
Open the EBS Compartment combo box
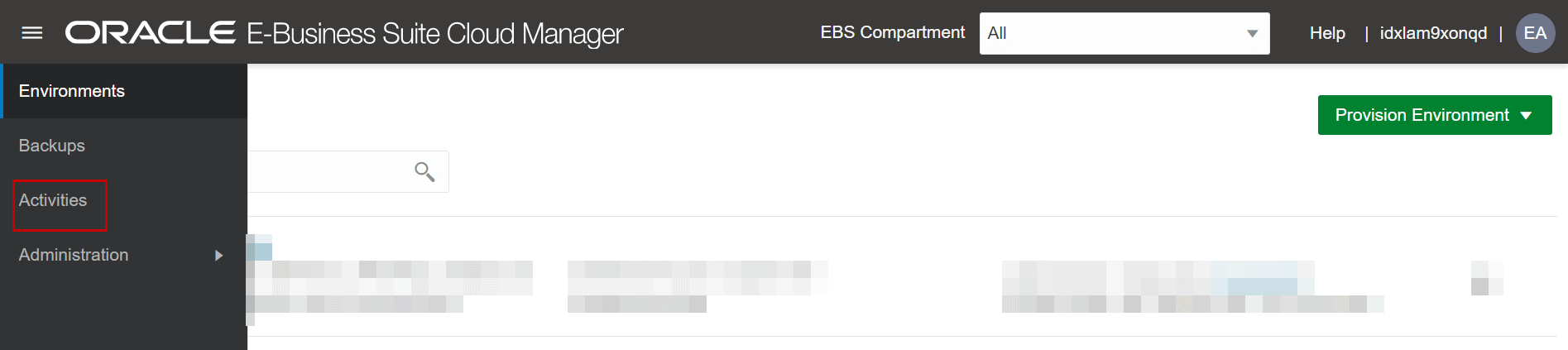[1113, 33]
